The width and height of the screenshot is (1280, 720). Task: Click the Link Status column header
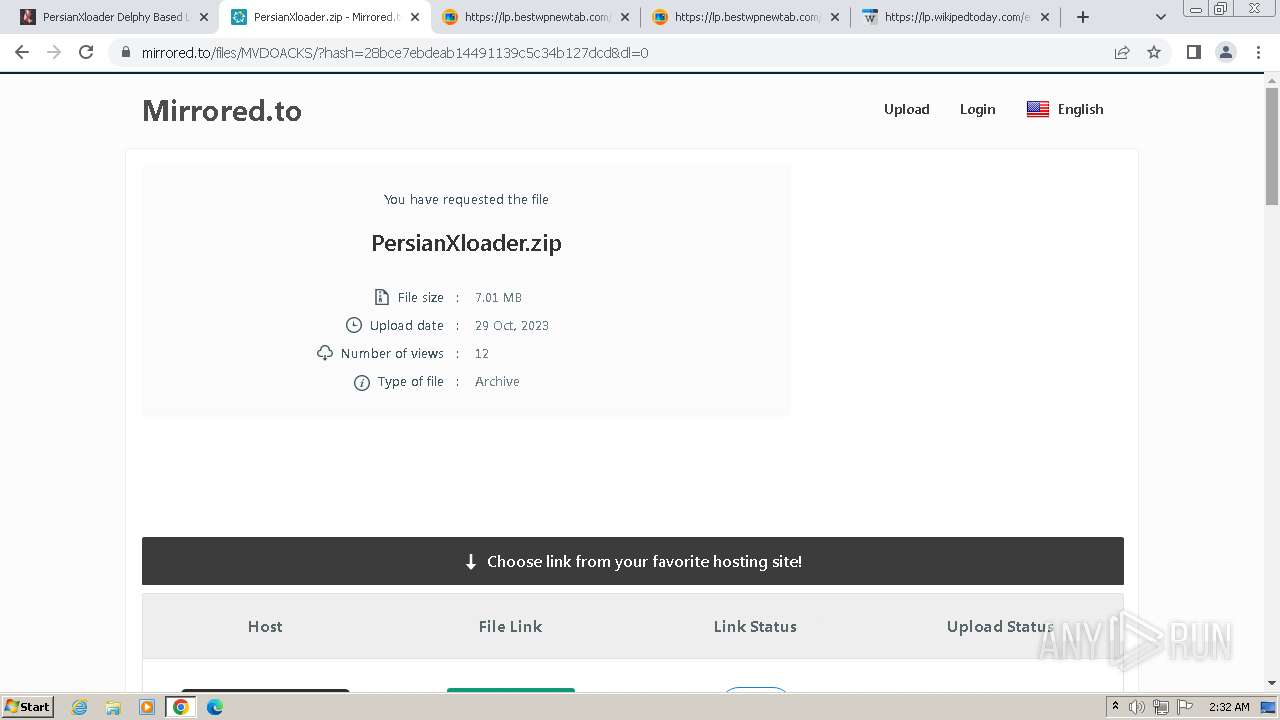(755, 626)
